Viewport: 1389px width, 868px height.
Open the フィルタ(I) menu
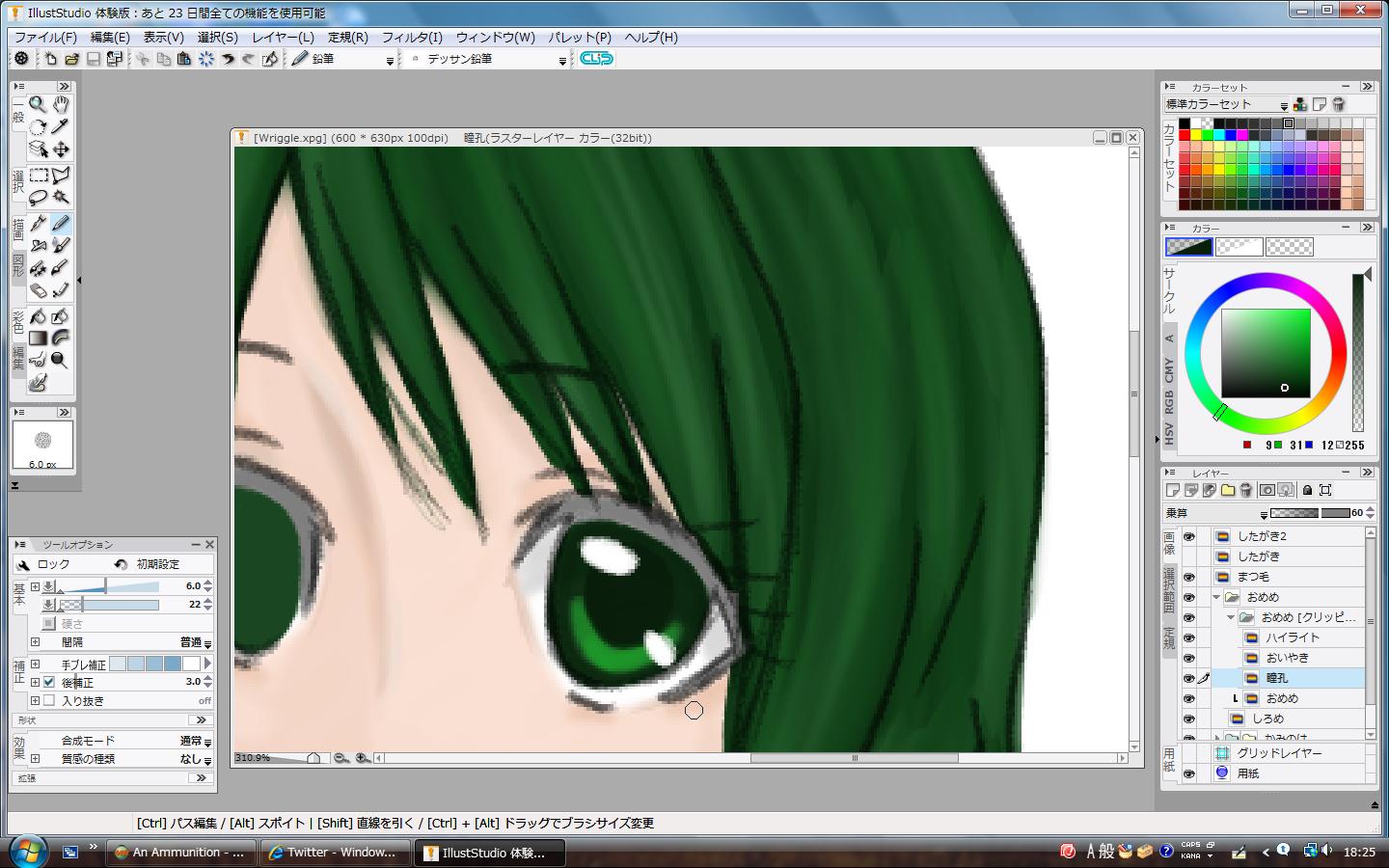pos(412,38)
